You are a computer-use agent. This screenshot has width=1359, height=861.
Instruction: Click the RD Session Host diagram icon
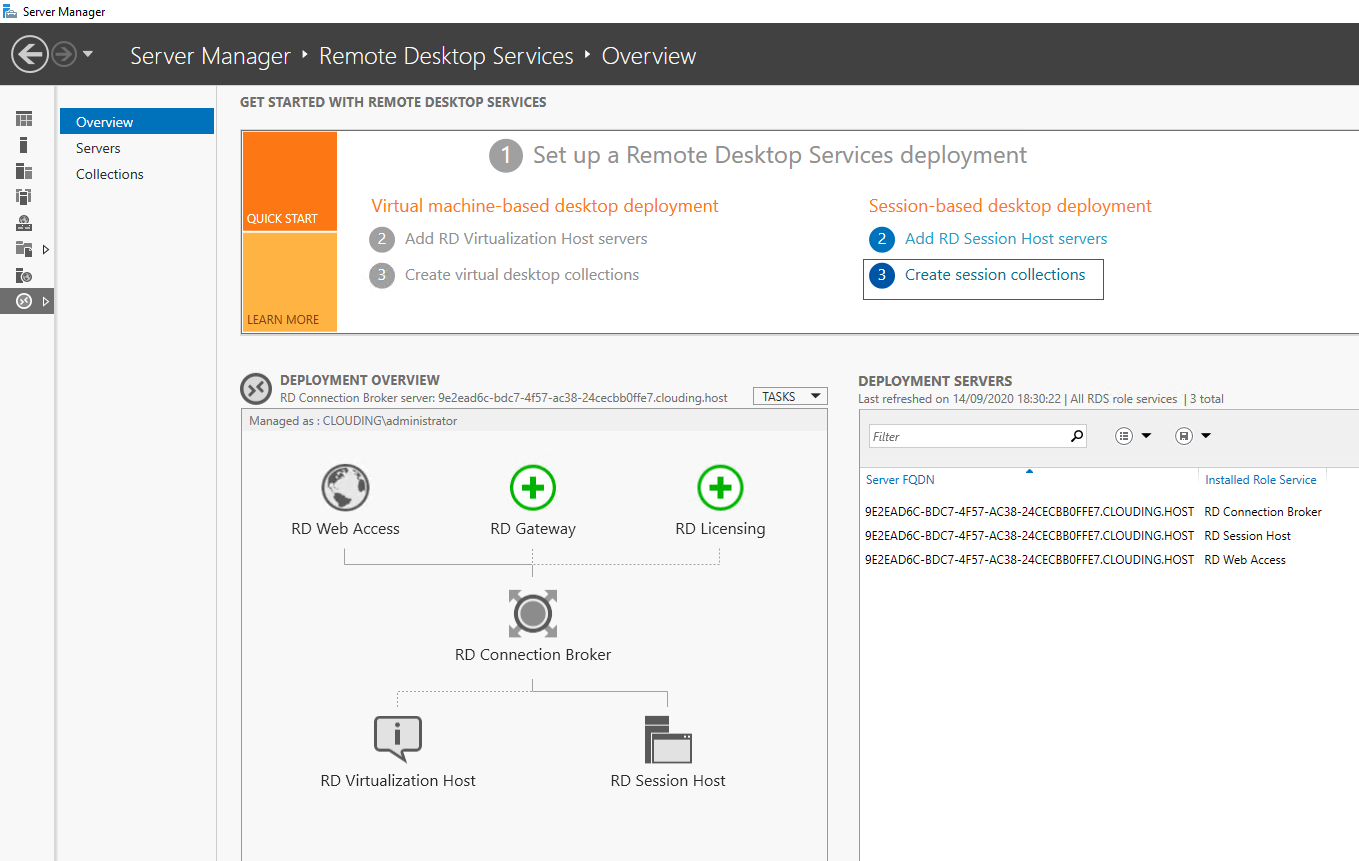tap(668, 739)
